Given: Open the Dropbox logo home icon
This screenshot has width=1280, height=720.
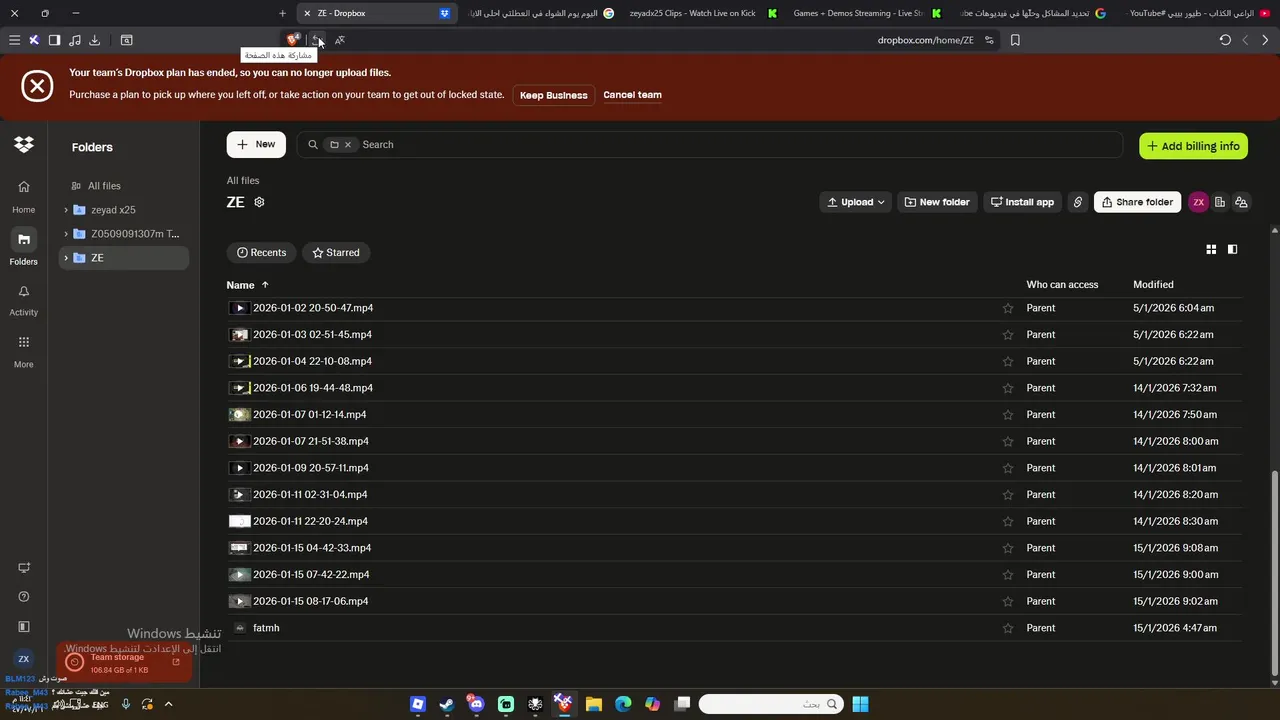Looking at the screenshot, I should click(24, 145).
